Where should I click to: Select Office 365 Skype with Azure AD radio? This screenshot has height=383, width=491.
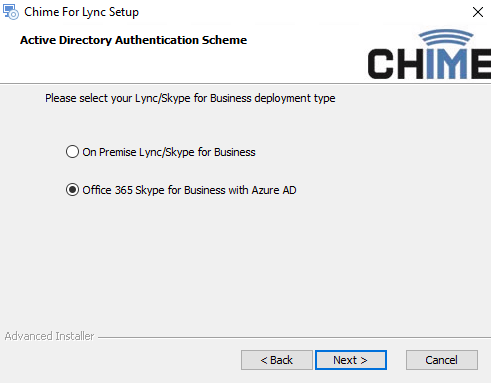(x=72, y=190)
